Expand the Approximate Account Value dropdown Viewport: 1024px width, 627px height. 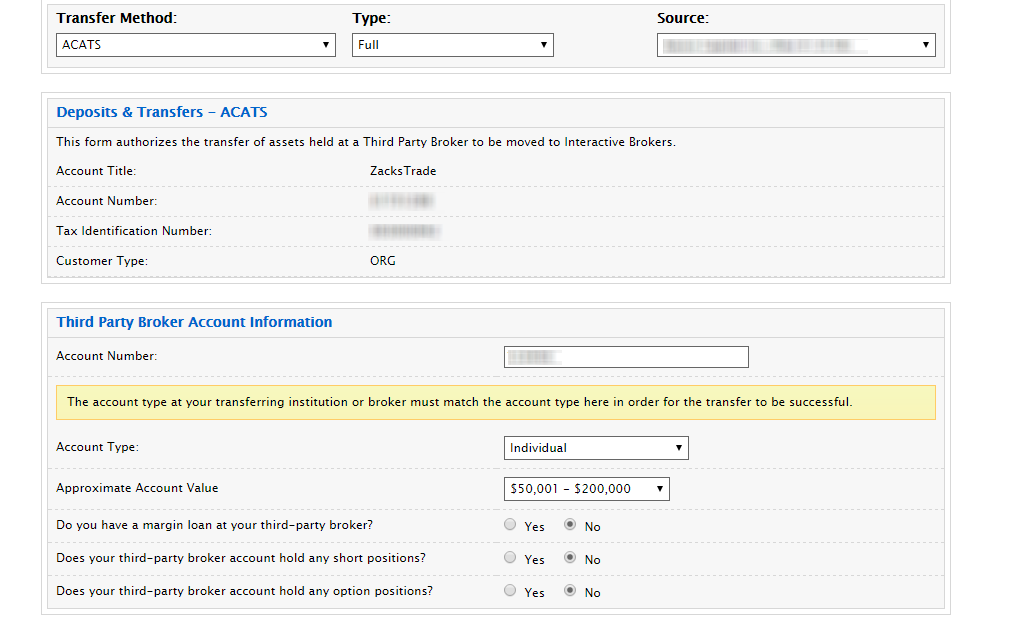(x=586, y=489)
